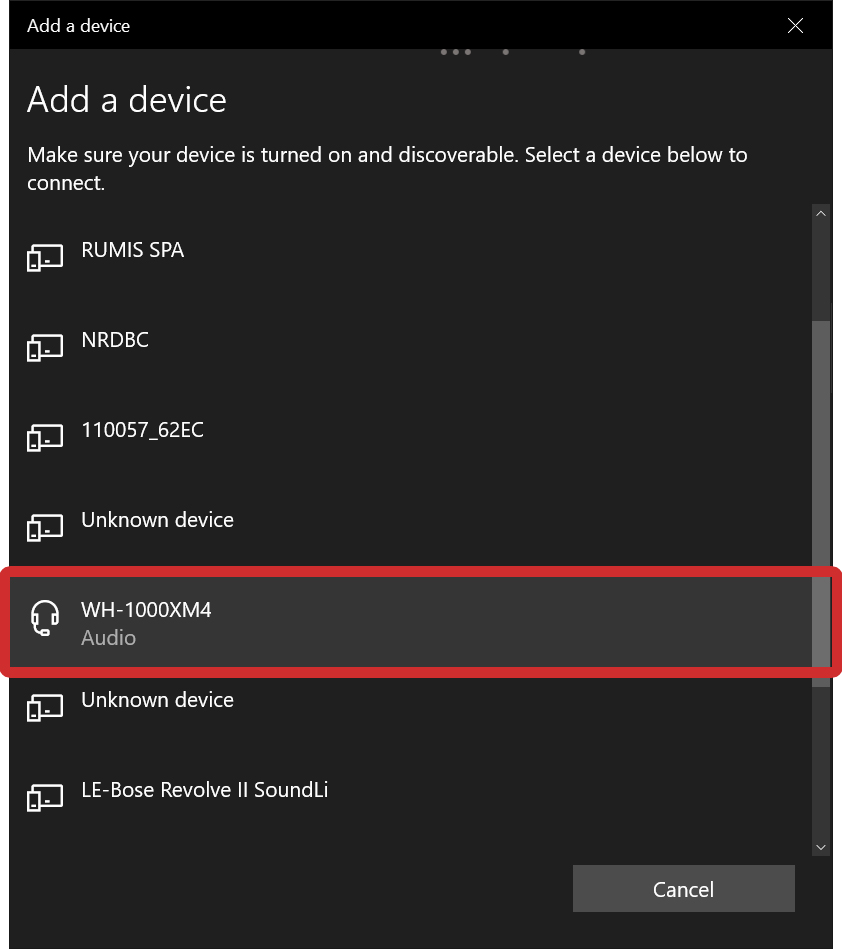The image size is (842, 949).
Task: Click the device list scrollbar thumb
Action: (821, 500)
